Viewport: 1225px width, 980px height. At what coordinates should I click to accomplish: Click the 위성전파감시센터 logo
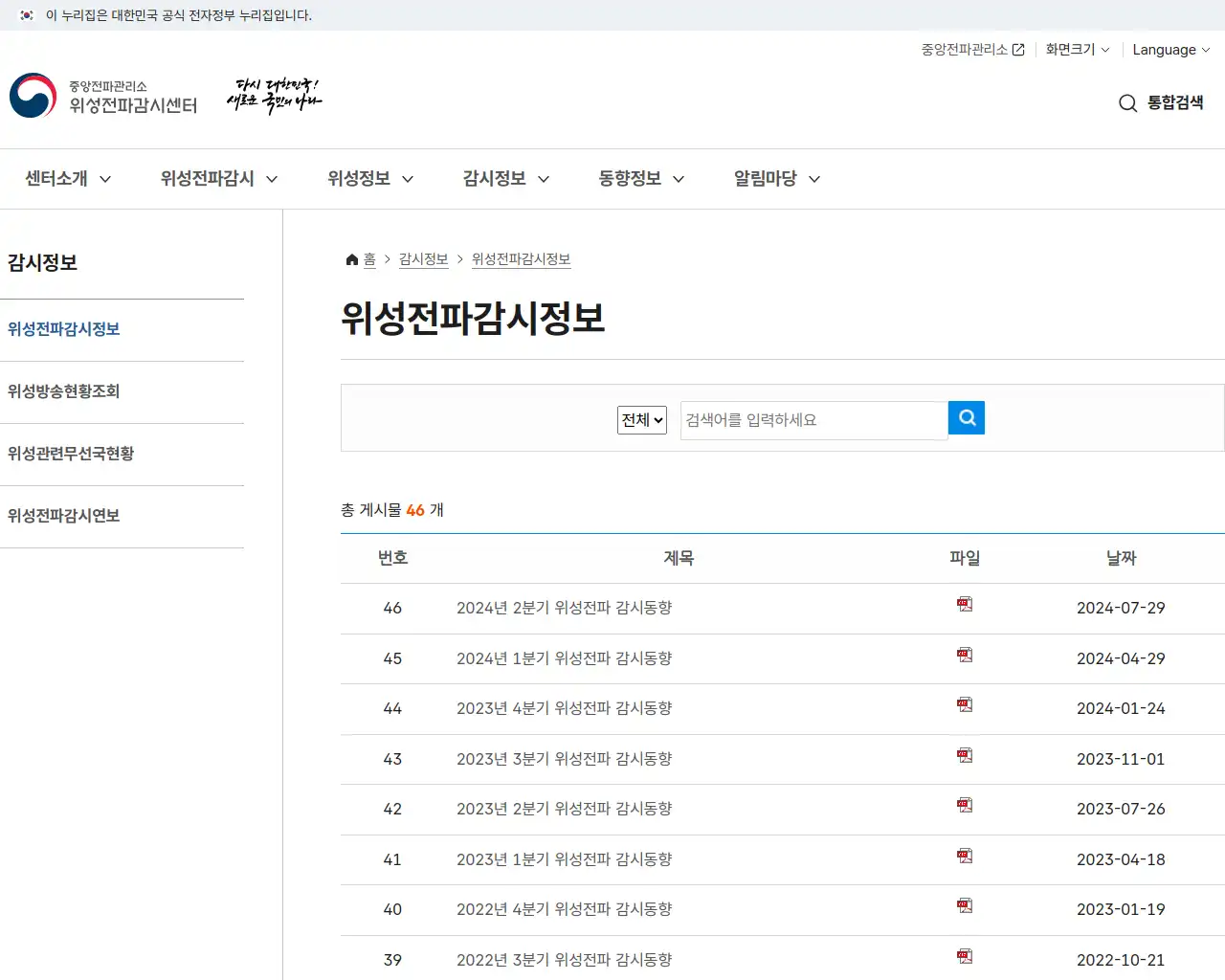103,96
